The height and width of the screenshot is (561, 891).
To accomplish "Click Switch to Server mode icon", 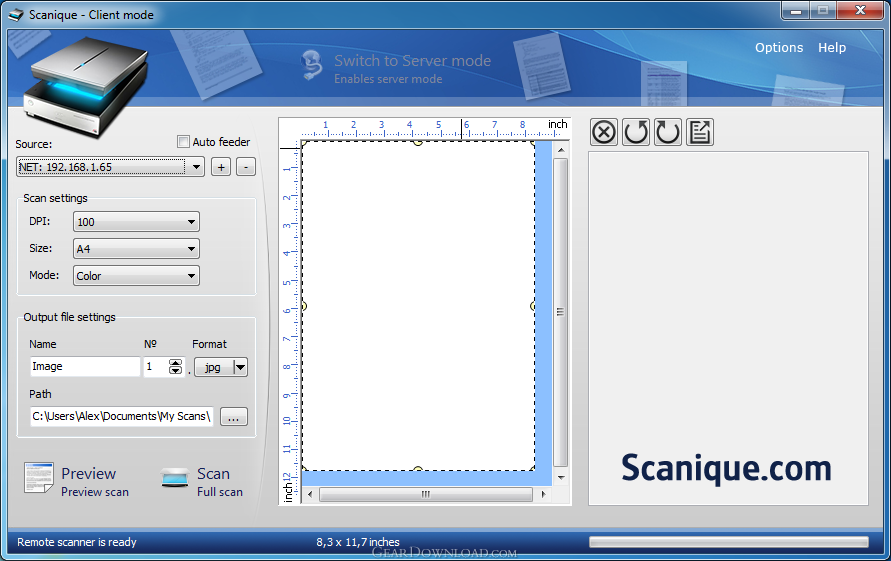I will pyautogui.click(x=311, y=65).
